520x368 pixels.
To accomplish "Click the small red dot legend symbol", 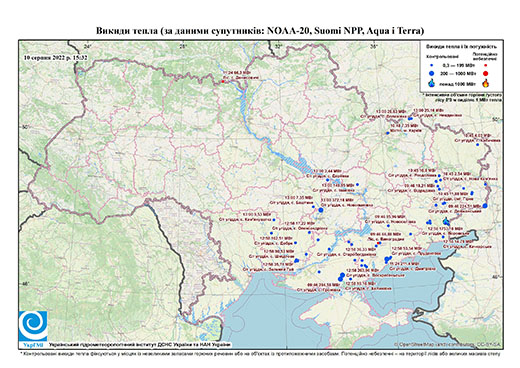I will pyautogui.click(x=486, y=66).
